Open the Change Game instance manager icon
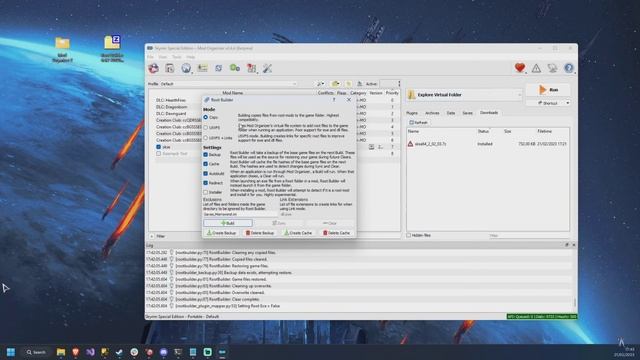Screen dimensions: 640x360 (x=154, y=68)
